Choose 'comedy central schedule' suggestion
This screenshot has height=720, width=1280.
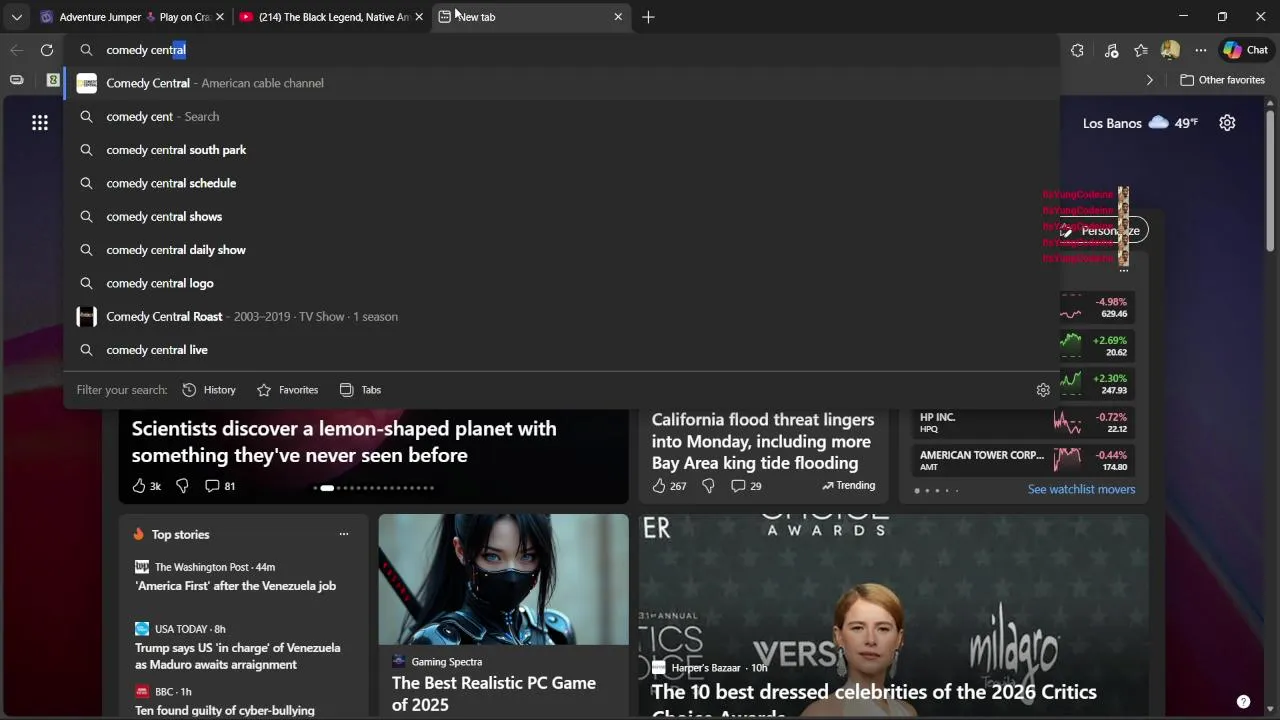tap(562, 183)
